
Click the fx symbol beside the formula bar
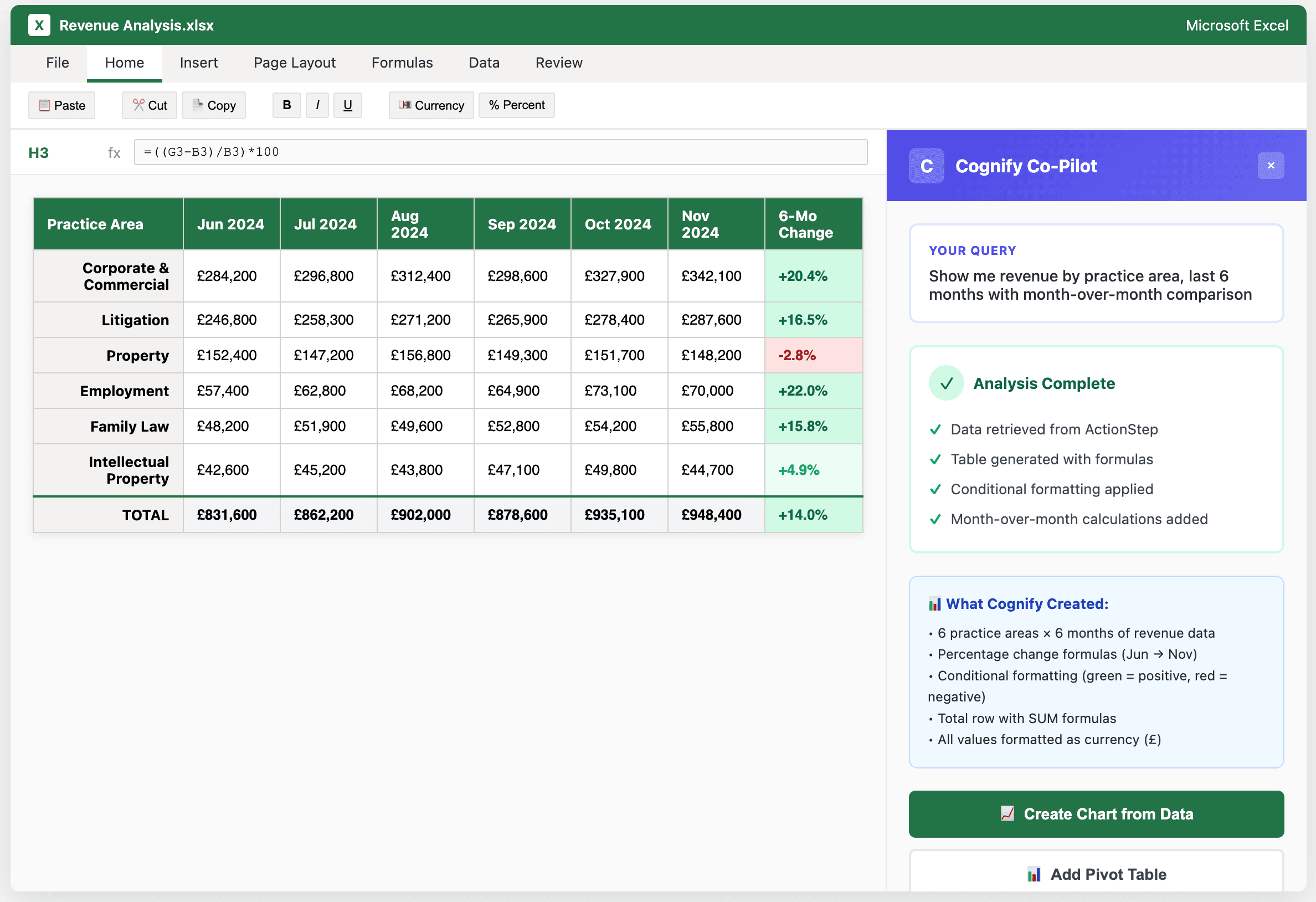(114, 152)
